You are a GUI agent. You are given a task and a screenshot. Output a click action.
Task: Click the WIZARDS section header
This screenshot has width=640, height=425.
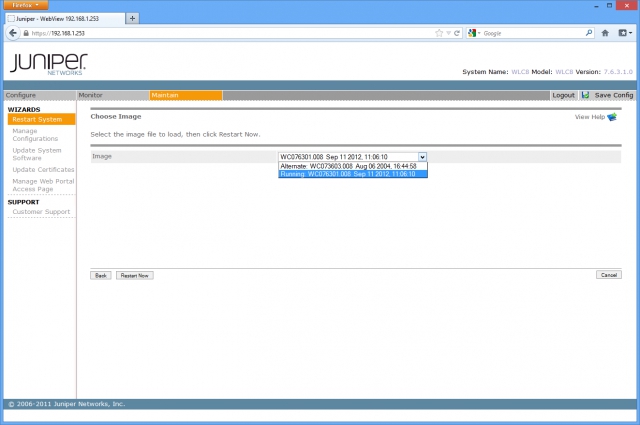[24, 109]
